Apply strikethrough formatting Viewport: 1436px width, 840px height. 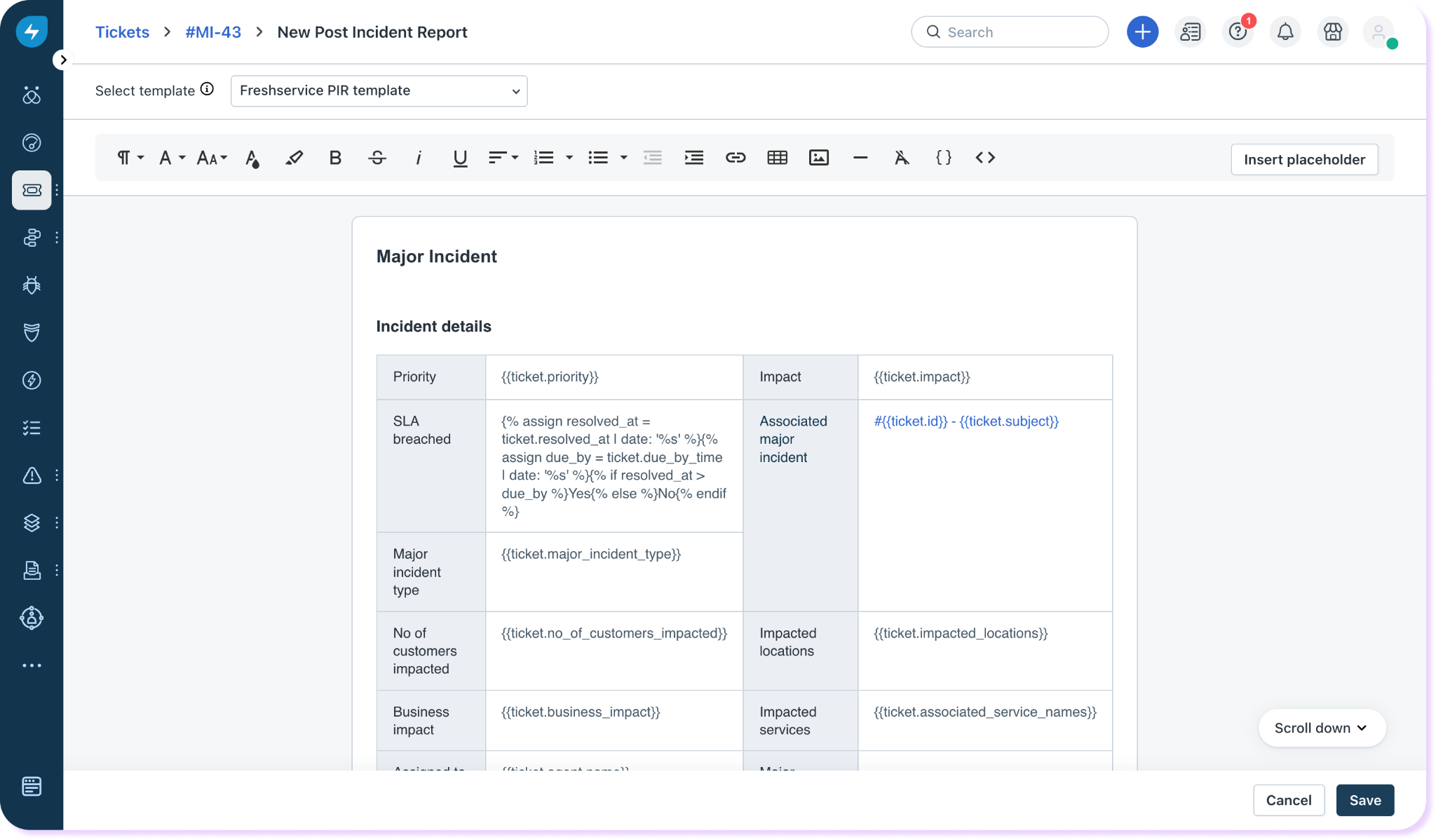coord(377,158)
